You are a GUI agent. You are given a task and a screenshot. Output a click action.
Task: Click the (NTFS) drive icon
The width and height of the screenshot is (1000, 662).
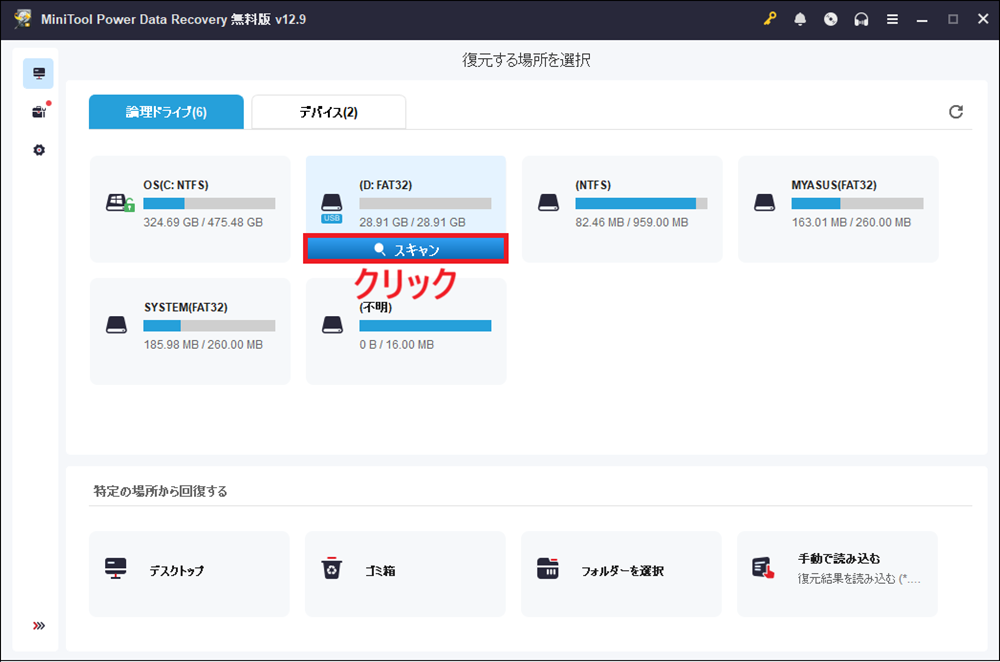click(x=548, y=203)
